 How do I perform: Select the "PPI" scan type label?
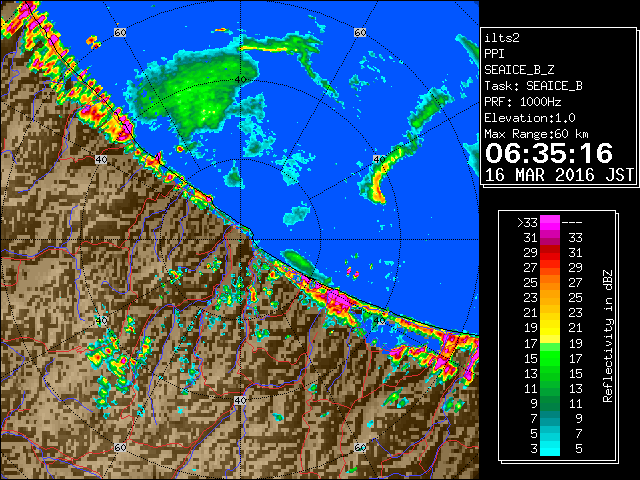[494, 54]
